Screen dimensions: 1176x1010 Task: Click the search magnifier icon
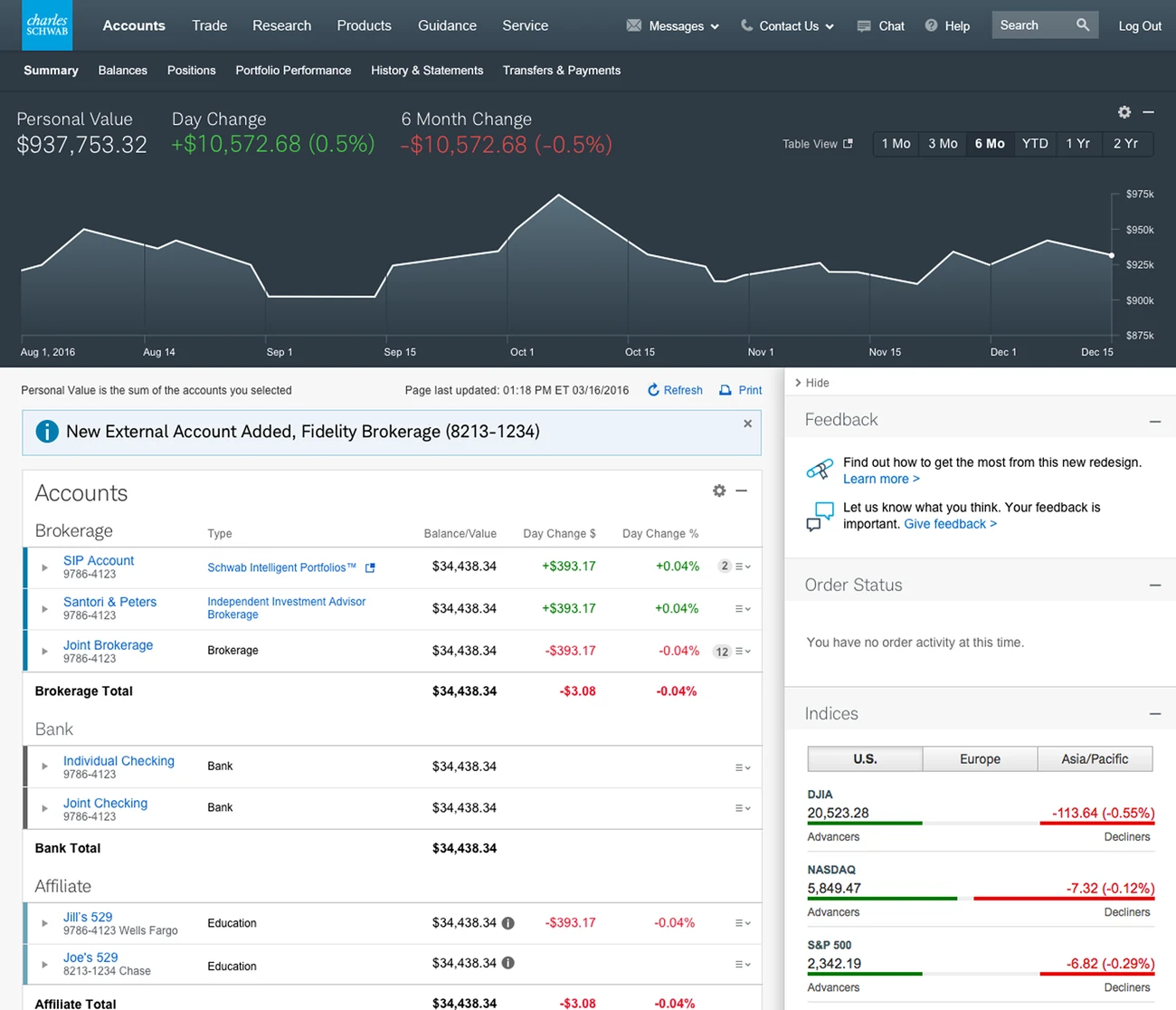[1082, 24]
